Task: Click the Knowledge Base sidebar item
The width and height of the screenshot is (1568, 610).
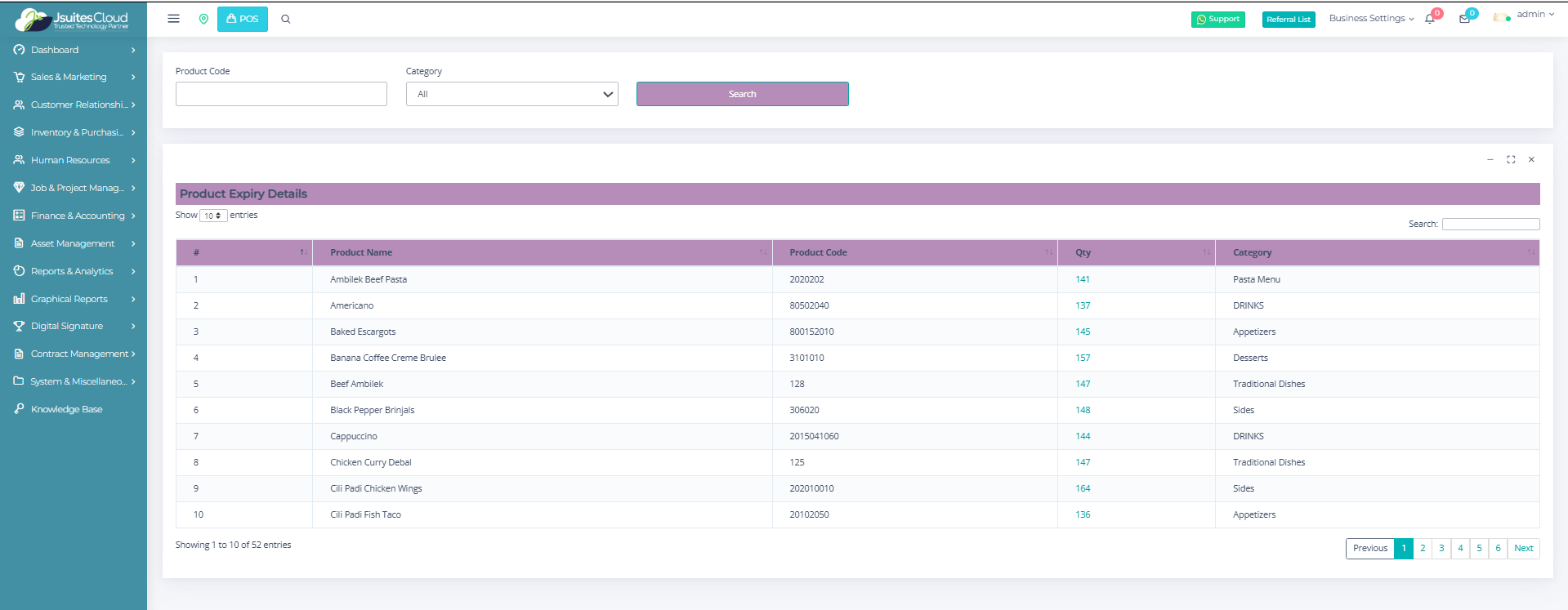Action: point(66,409)
